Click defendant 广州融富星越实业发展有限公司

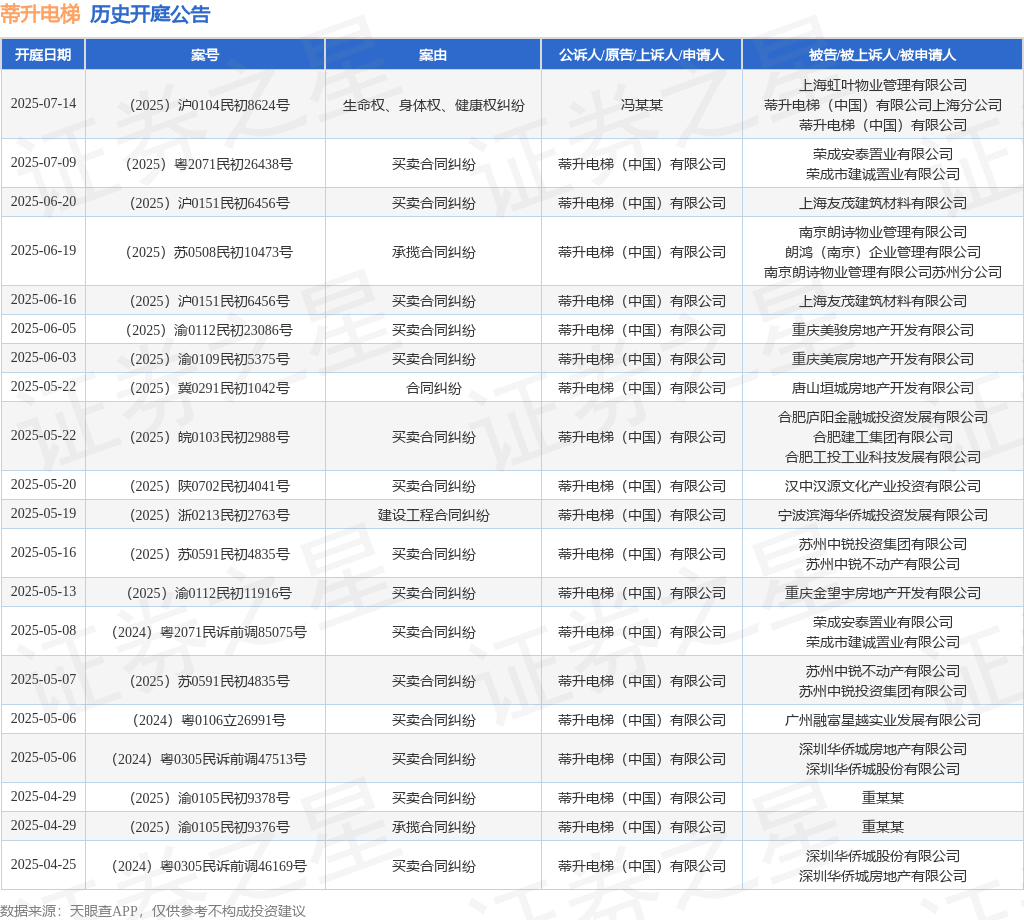pyautogui.click(x=883, y=721)
